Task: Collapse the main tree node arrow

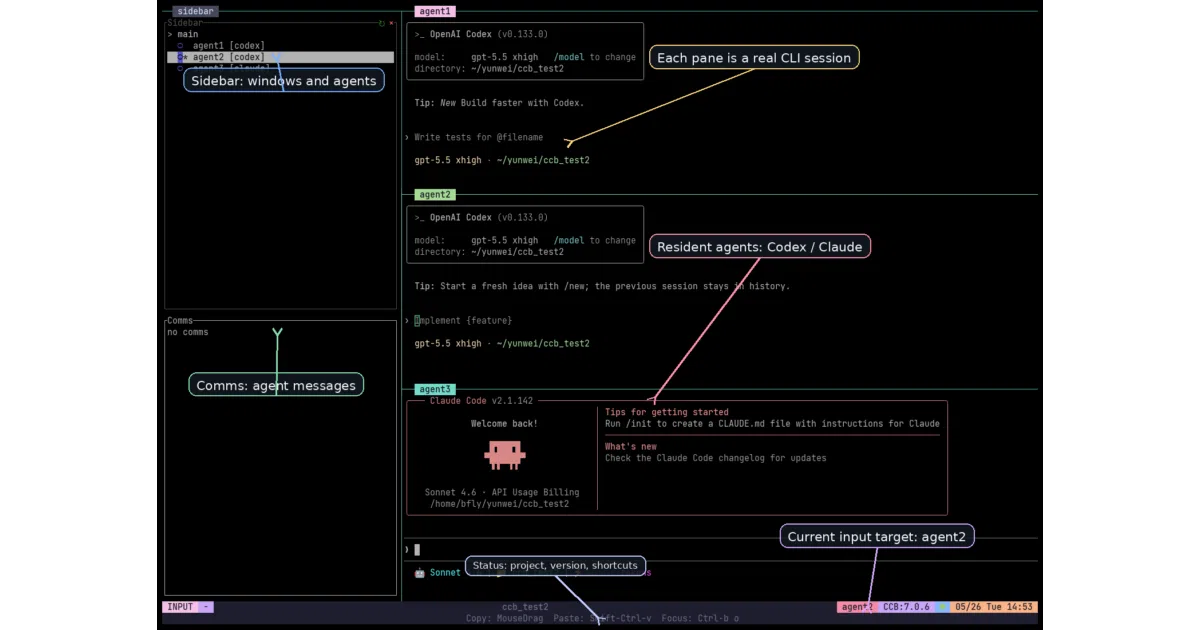Action: pos(171,34)
